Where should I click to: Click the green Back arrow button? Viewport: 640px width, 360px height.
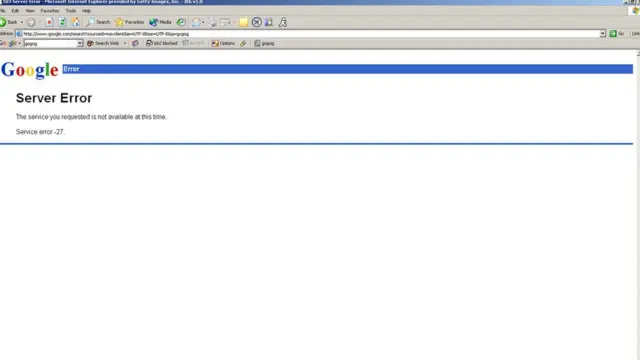click(x=8, y=22)
